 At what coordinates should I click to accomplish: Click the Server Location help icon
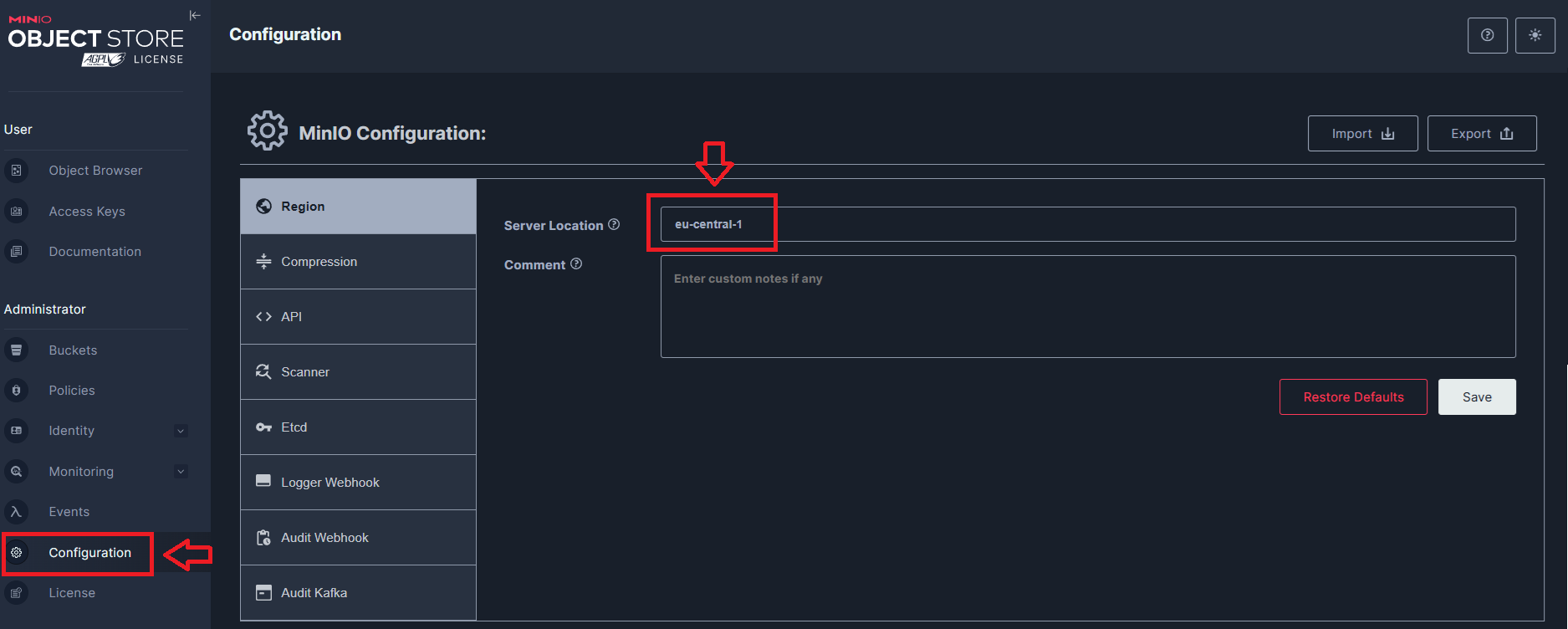pos(614,224)
